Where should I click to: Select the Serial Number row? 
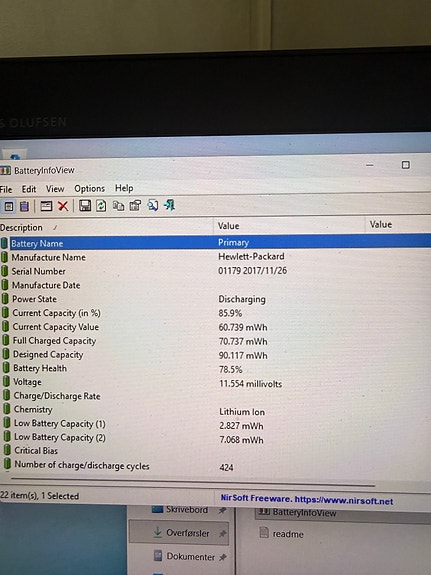pyautogui.click(x=216, y=271)
